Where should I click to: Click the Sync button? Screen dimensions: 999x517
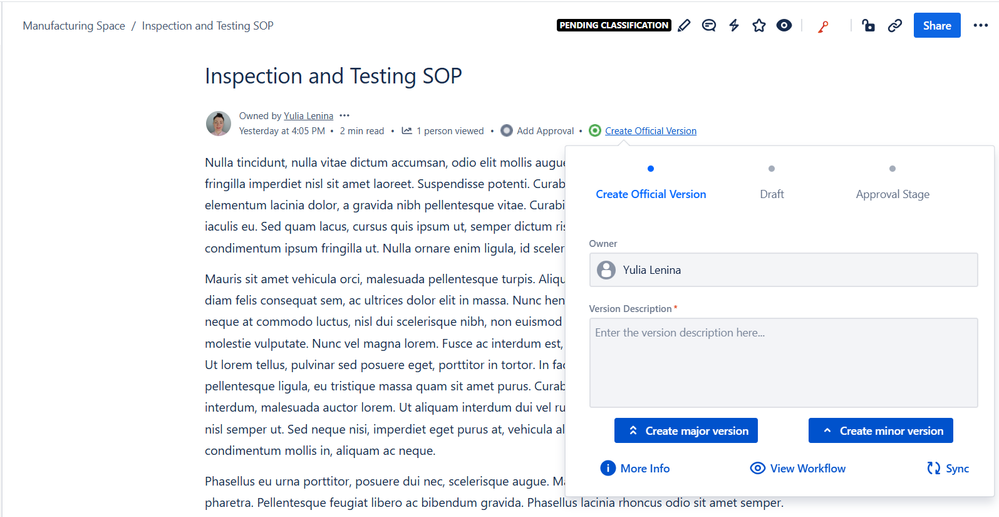[x=948, y=468]
